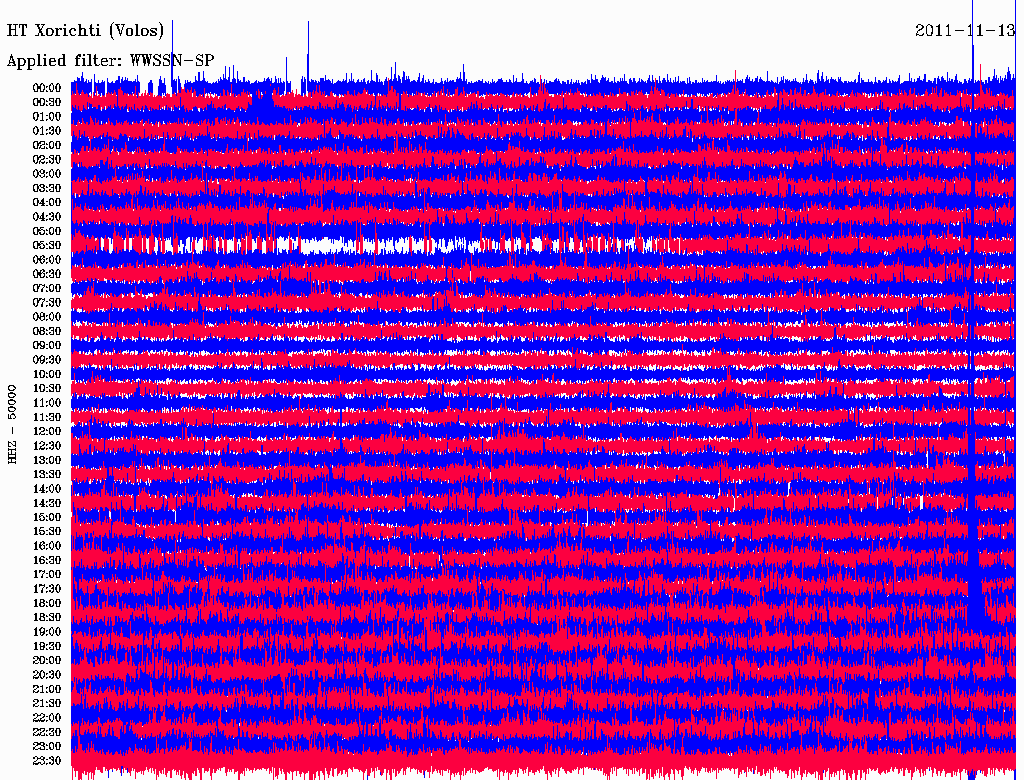This screenshot has height=780, width=1024.
Task: Select the 23:30 time label
Action: pos(47,760)
